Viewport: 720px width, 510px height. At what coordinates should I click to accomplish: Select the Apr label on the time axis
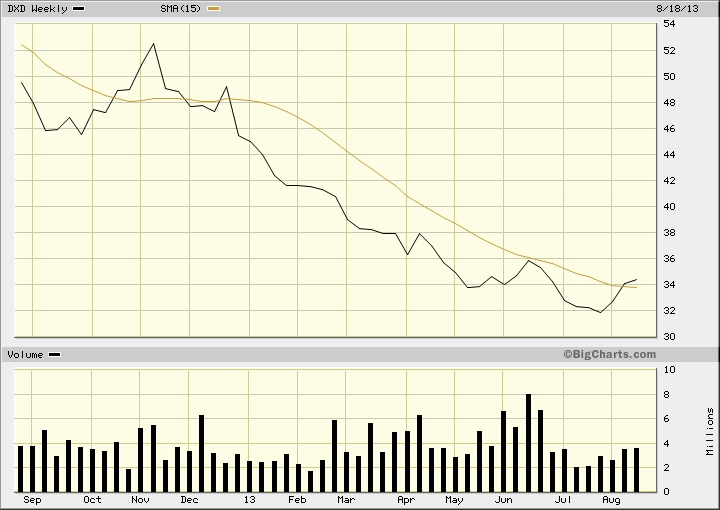[406, 500]
